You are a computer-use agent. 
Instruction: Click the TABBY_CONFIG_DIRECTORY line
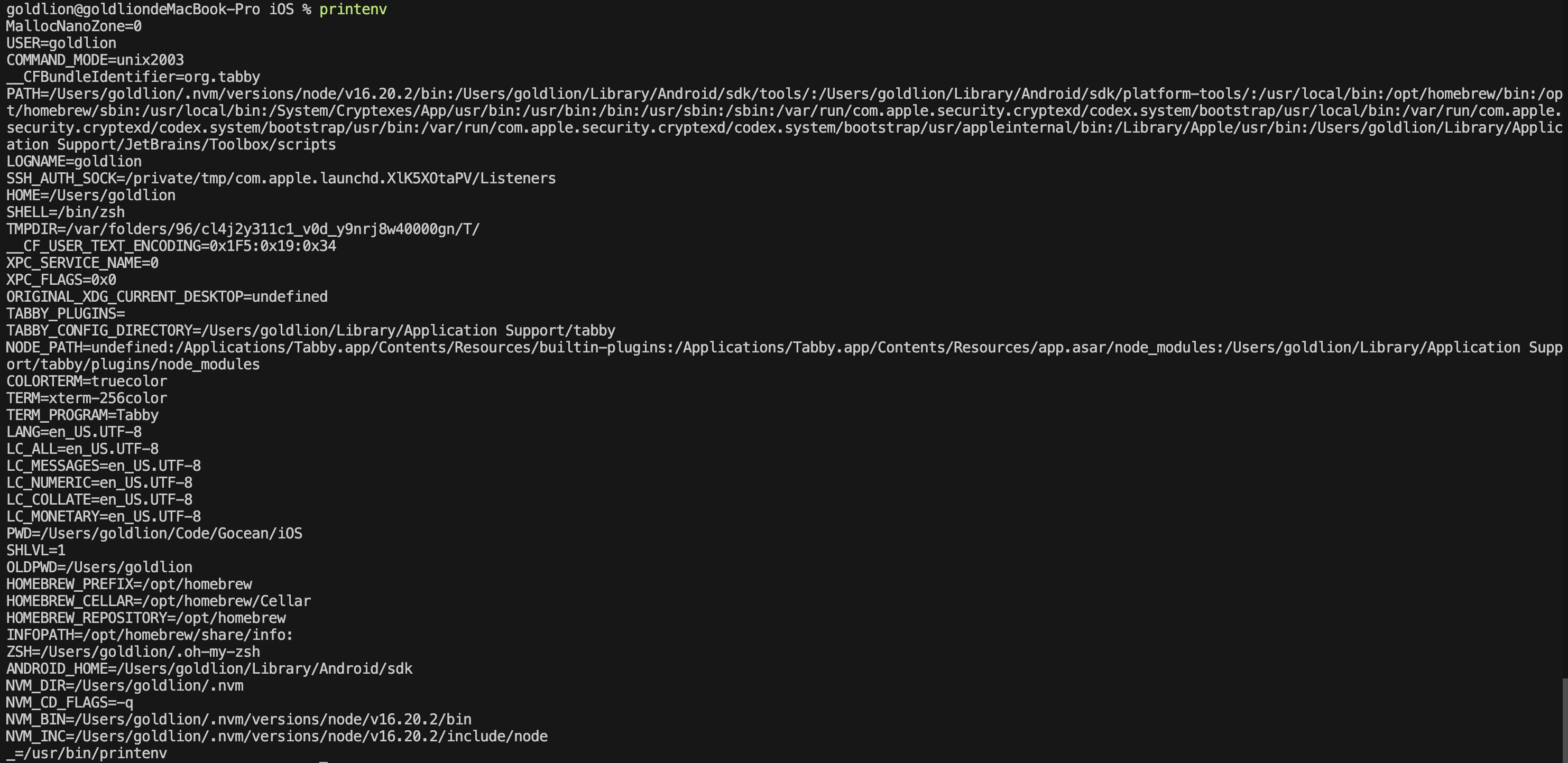click(x=311, y=331)
